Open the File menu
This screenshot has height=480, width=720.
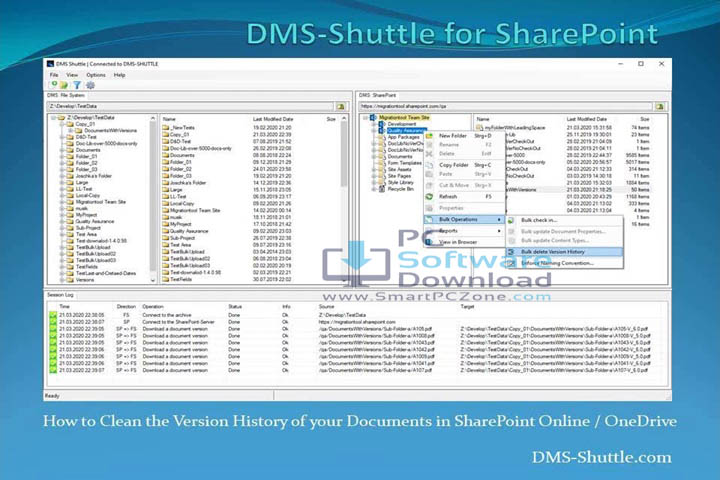54,75
